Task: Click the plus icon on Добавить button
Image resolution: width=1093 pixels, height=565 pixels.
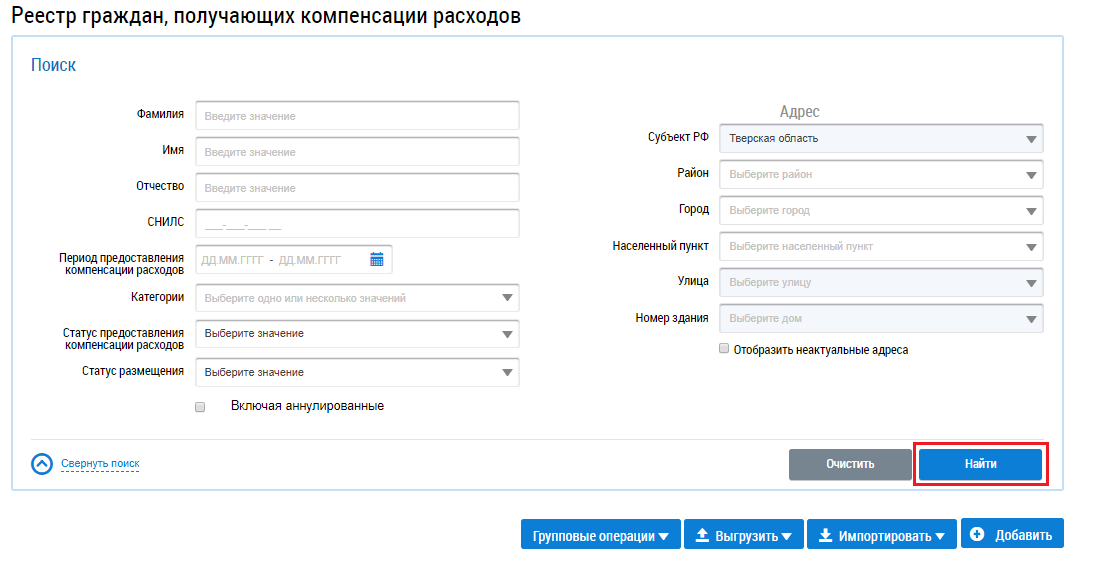Action: click(977, 535)
